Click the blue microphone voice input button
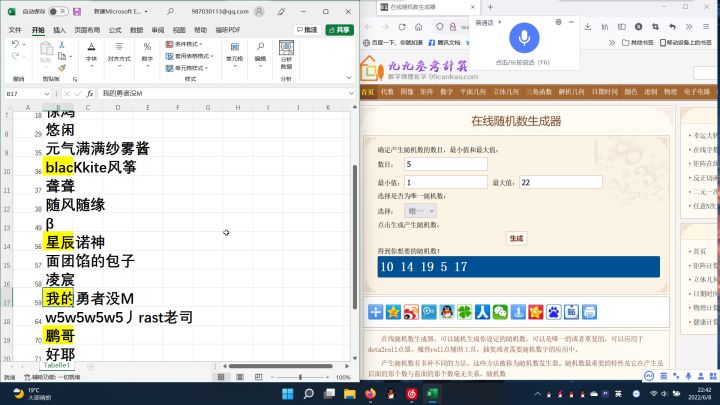This screenshot has width=720, height=405. point(524,38)
